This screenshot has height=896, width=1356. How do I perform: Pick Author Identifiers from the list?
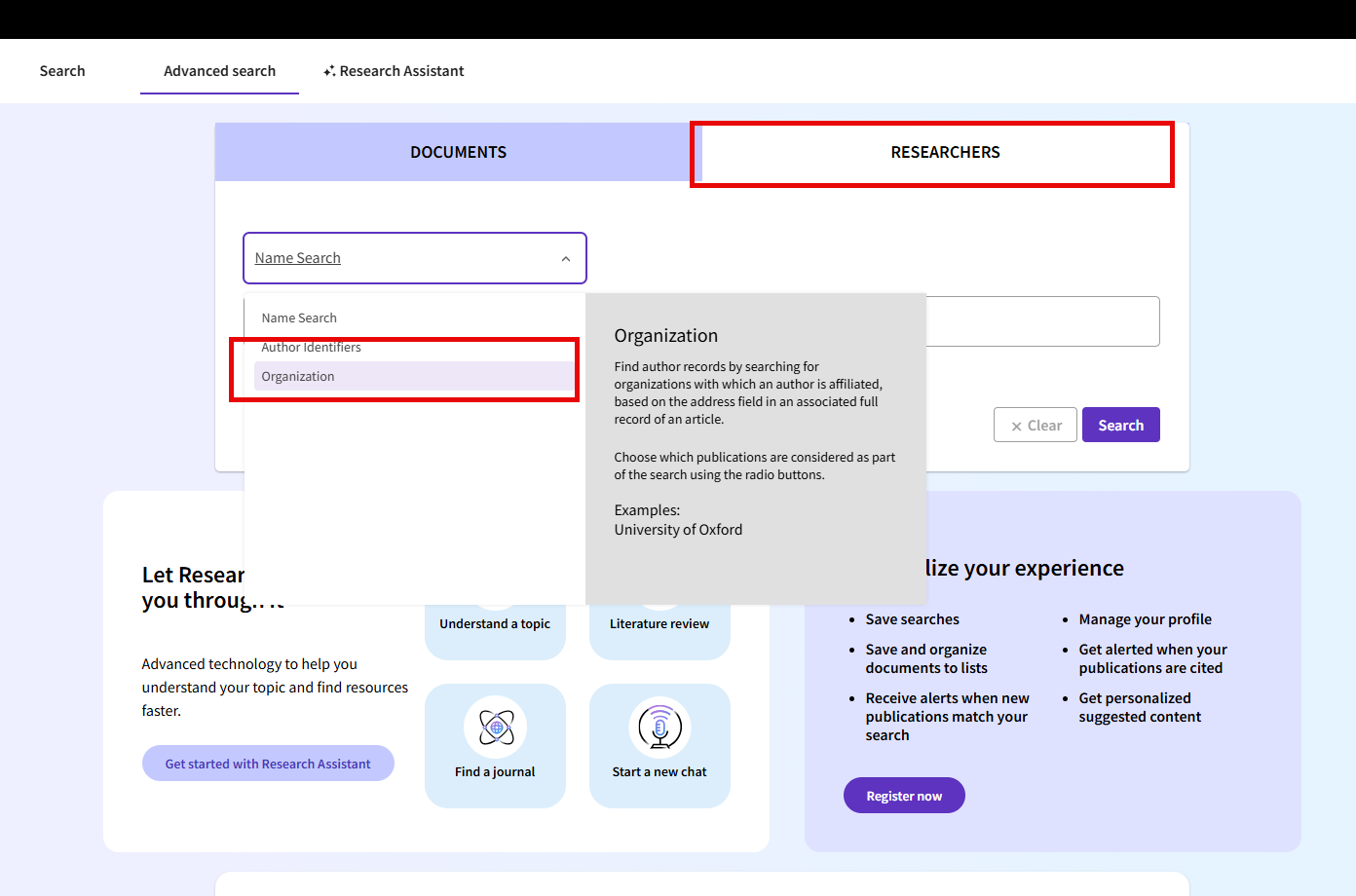point(311,348)
